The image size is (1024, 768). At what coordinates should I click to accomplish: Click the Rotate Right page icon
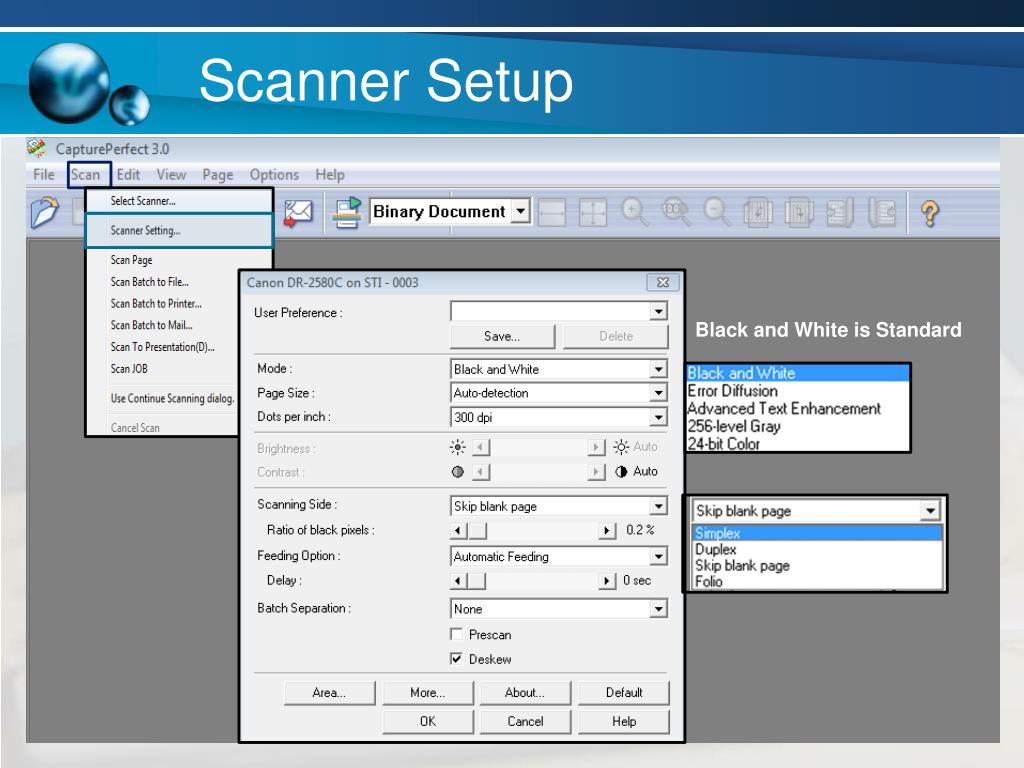click(x=799, y=212)
